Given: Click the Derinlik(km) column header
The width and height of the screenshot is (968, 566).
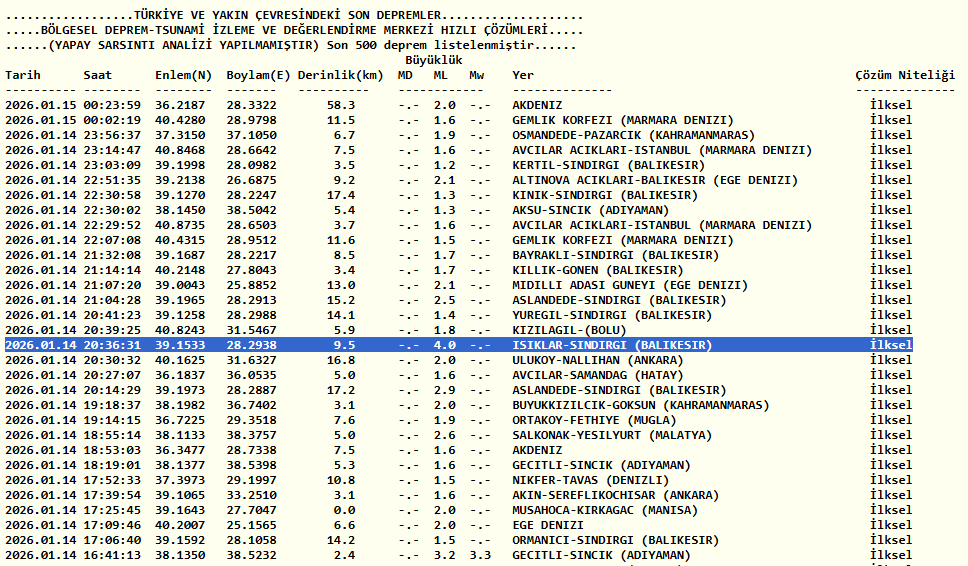Looking at the screenshot, I should (341, 75).
